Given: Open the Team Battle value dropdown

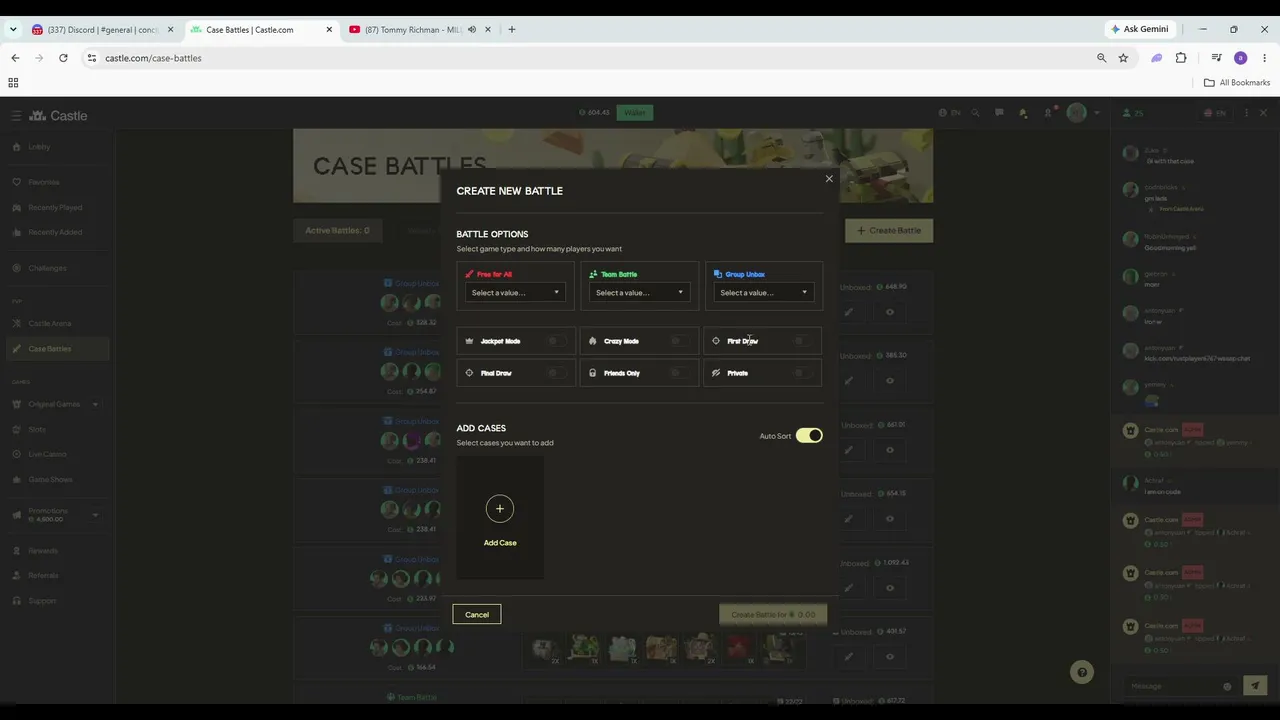Looking at the screenshot, I should (x=640, y=292).
